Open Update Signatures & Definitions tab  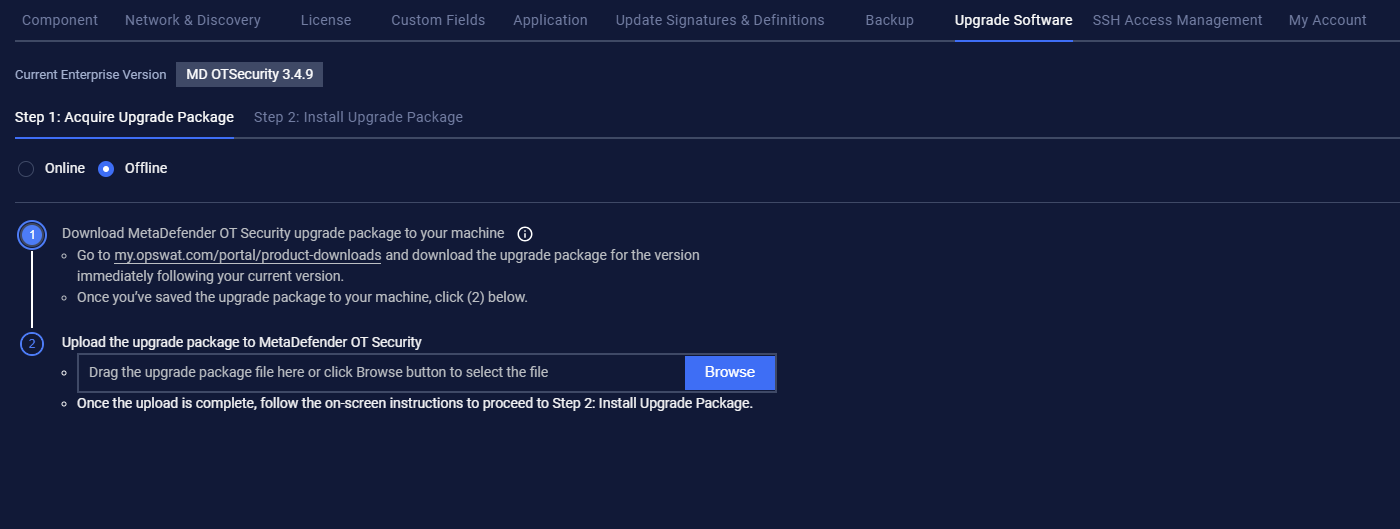tap(720, 20)
